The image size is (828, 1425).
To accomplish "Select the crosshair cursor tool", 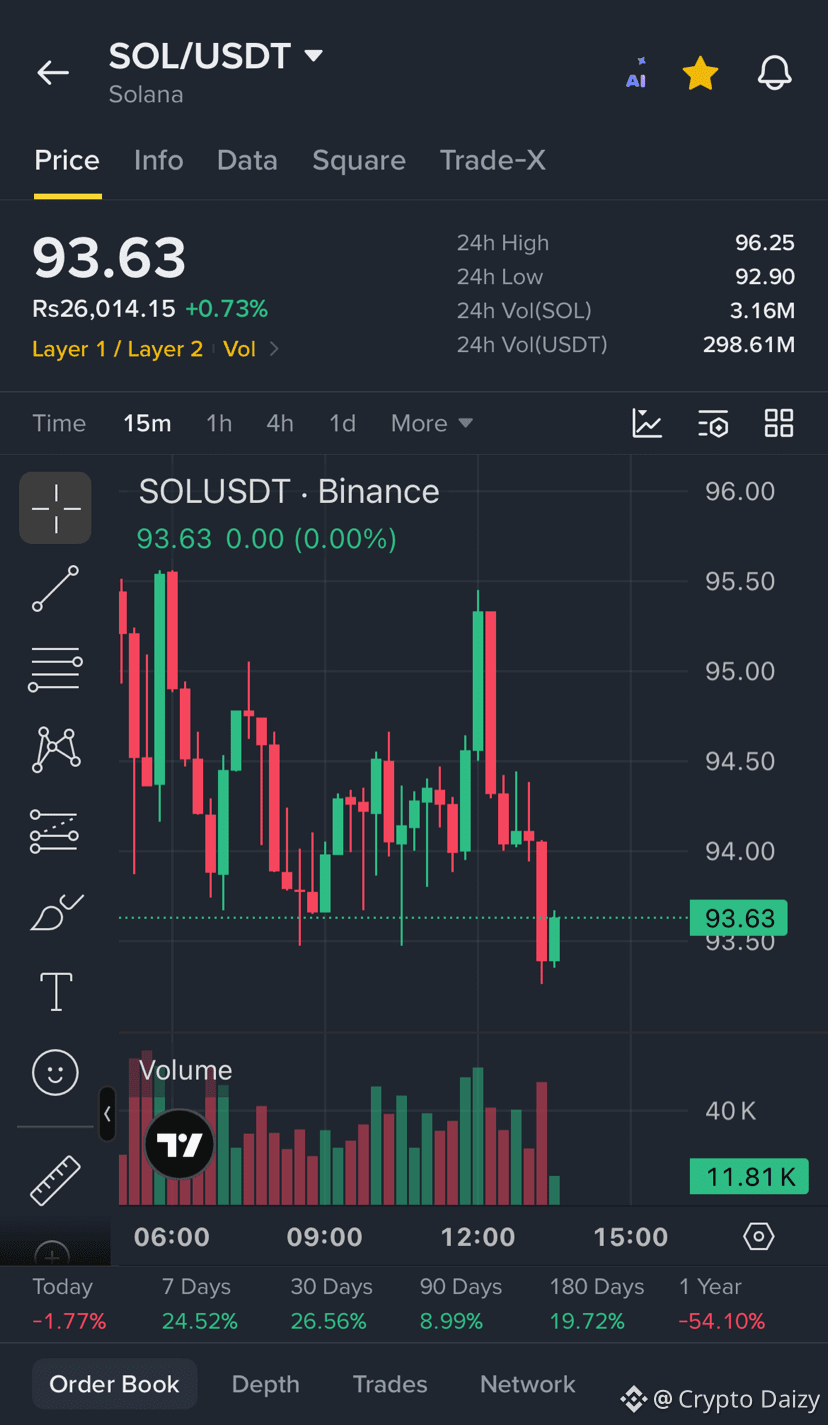I will point(55,508).
